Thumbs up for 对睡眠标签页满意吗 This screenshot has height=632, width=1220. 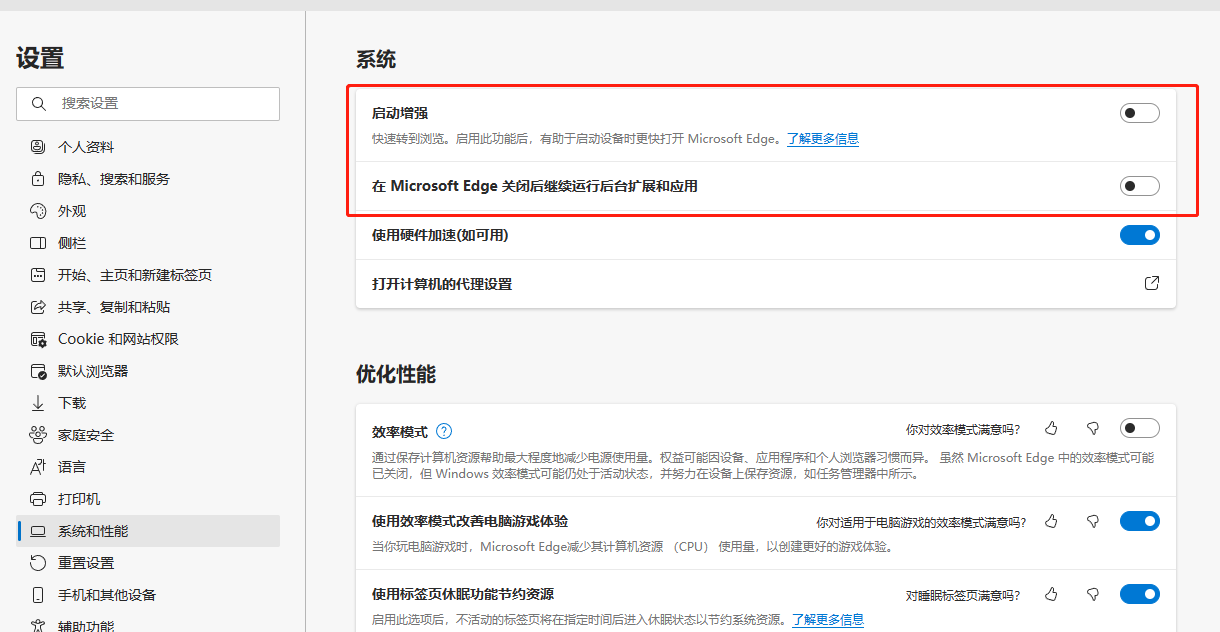pyautogui.click(x=1051, y=594)
